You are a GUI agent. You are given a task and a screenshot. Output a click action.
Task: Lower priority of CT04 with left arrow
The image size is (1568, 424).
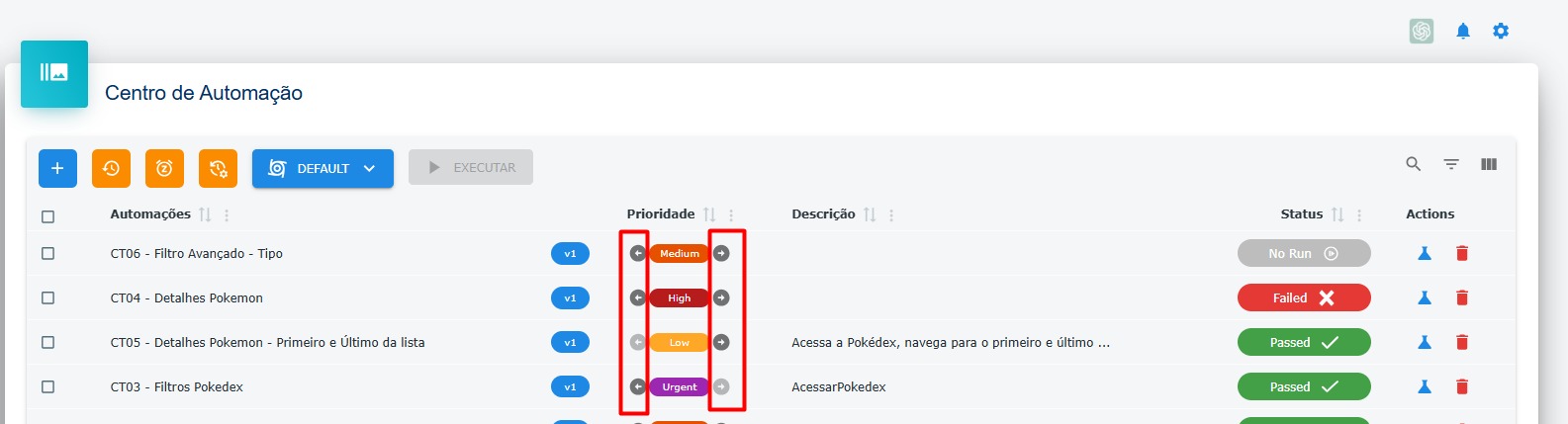coord(638,297)
